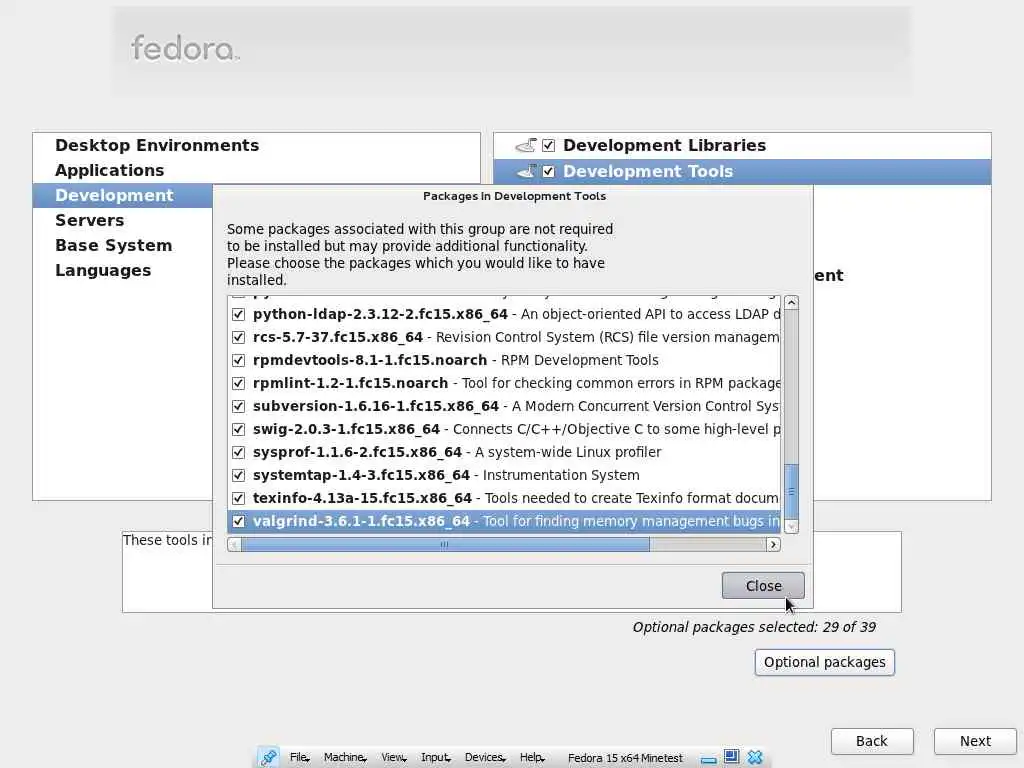Open the Input menu

436,758
